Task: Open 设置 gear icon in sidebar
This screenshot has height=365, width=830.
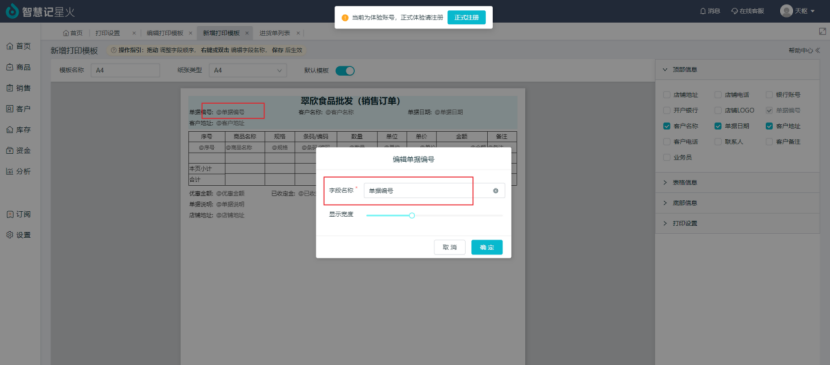Action: pyautogui.click(x=10, y=235)
